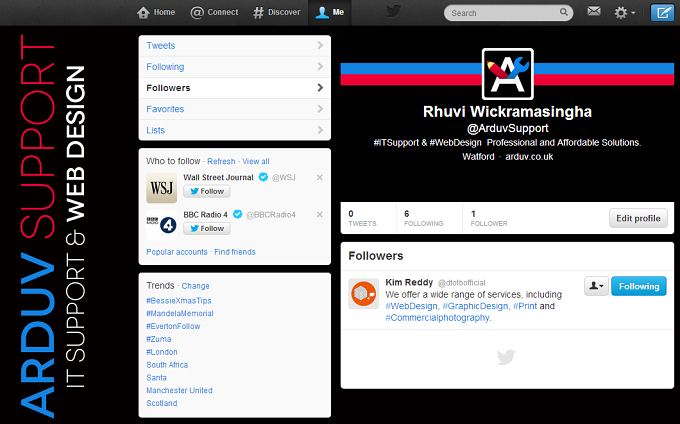
Task: Open BBC Radio 4 profile name
Action: point(205,215)
